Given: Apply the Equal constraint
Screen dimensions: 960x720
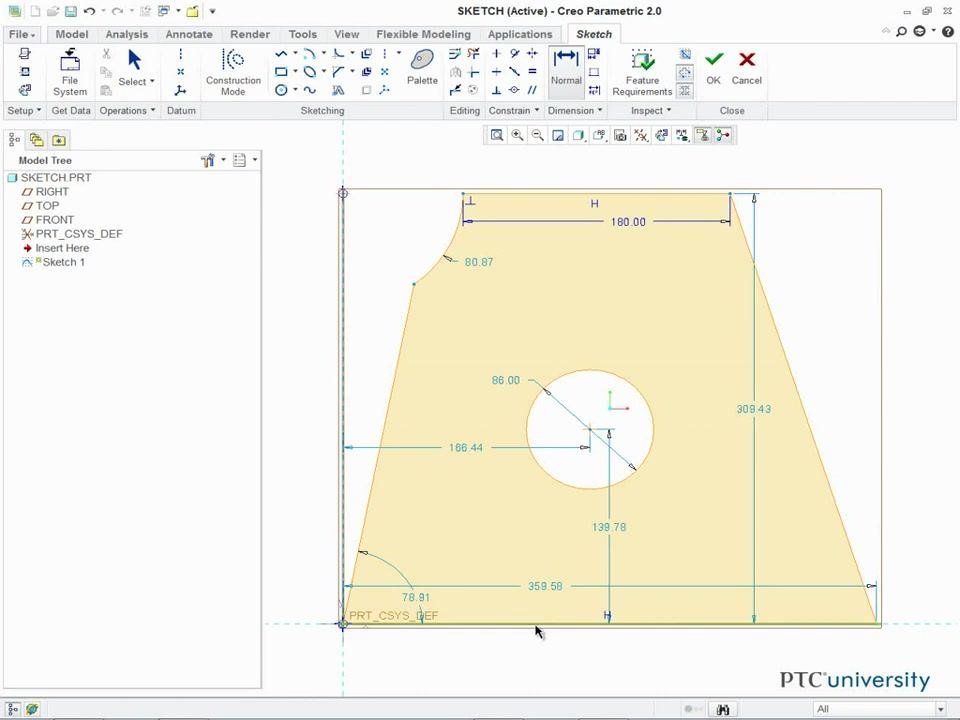Looking at the screenshot, I should (x=532, y=72).
